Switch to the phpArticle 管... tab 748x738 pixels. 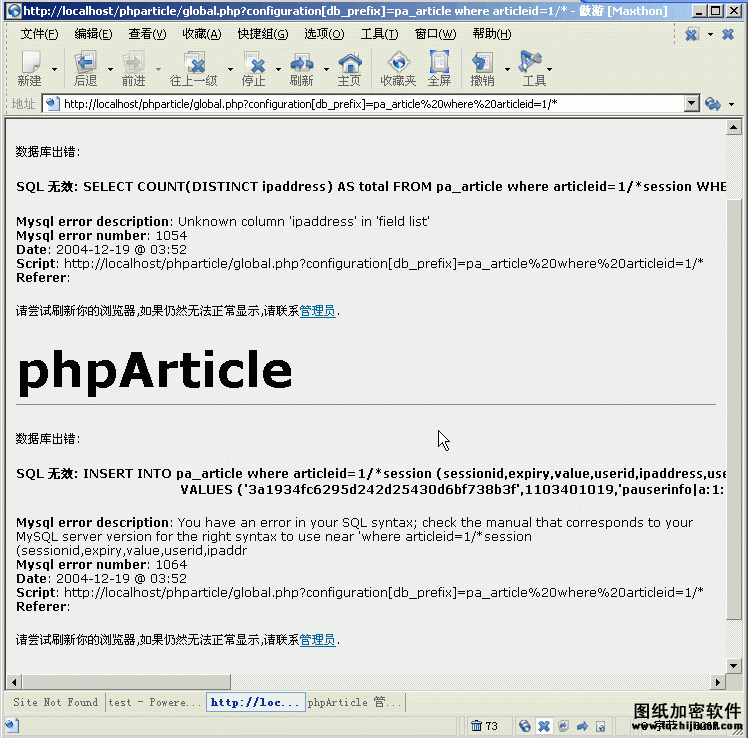point(355,702)
